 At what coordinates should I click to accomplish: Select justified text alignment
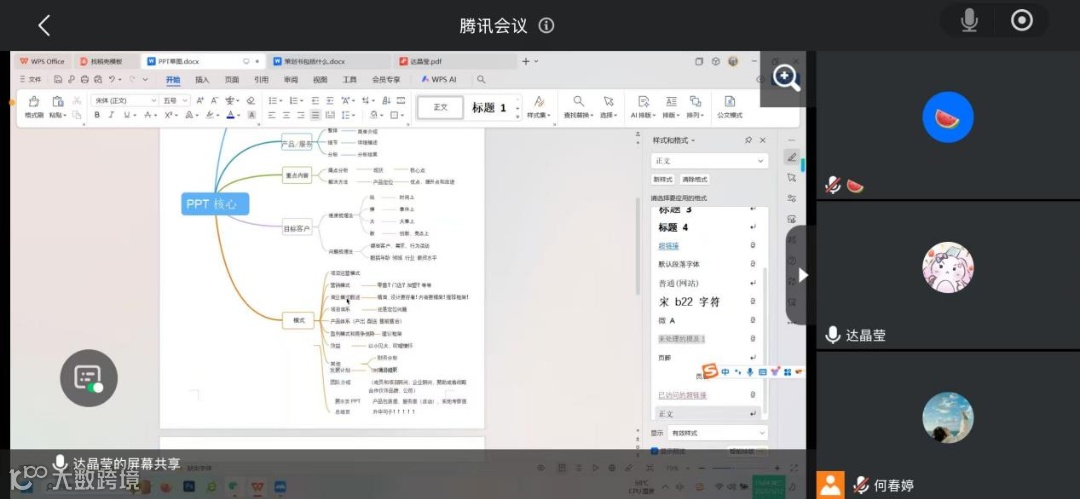(315, 115)
